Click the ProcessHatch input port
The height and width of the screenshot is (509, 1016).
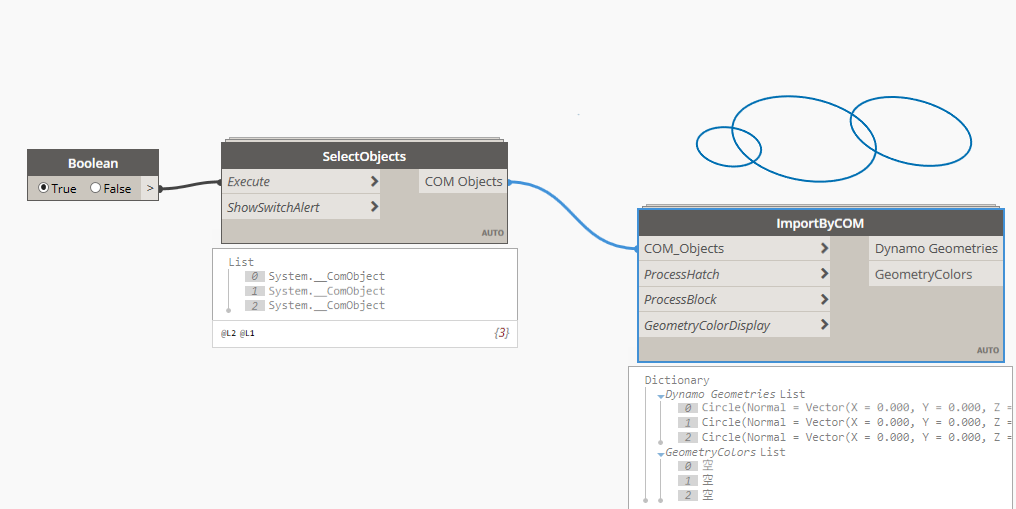coord(734,274)
